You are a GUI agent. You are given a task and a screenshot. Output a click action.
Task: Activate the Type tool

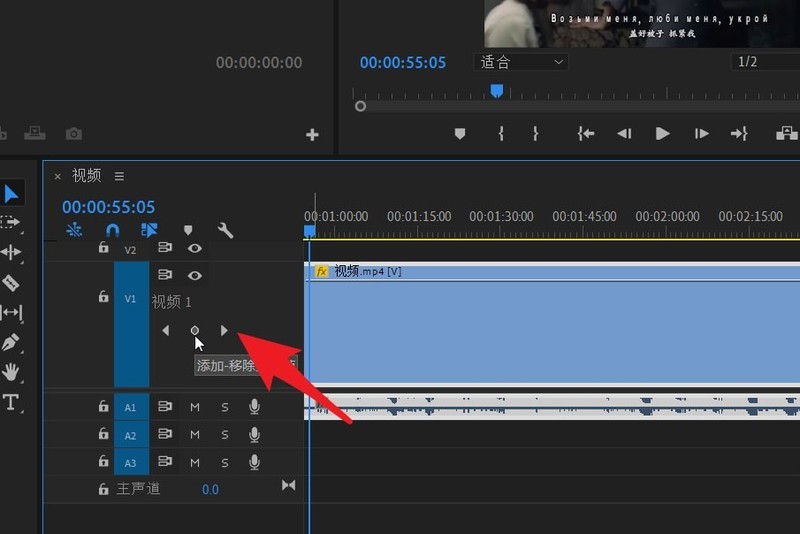11,402
